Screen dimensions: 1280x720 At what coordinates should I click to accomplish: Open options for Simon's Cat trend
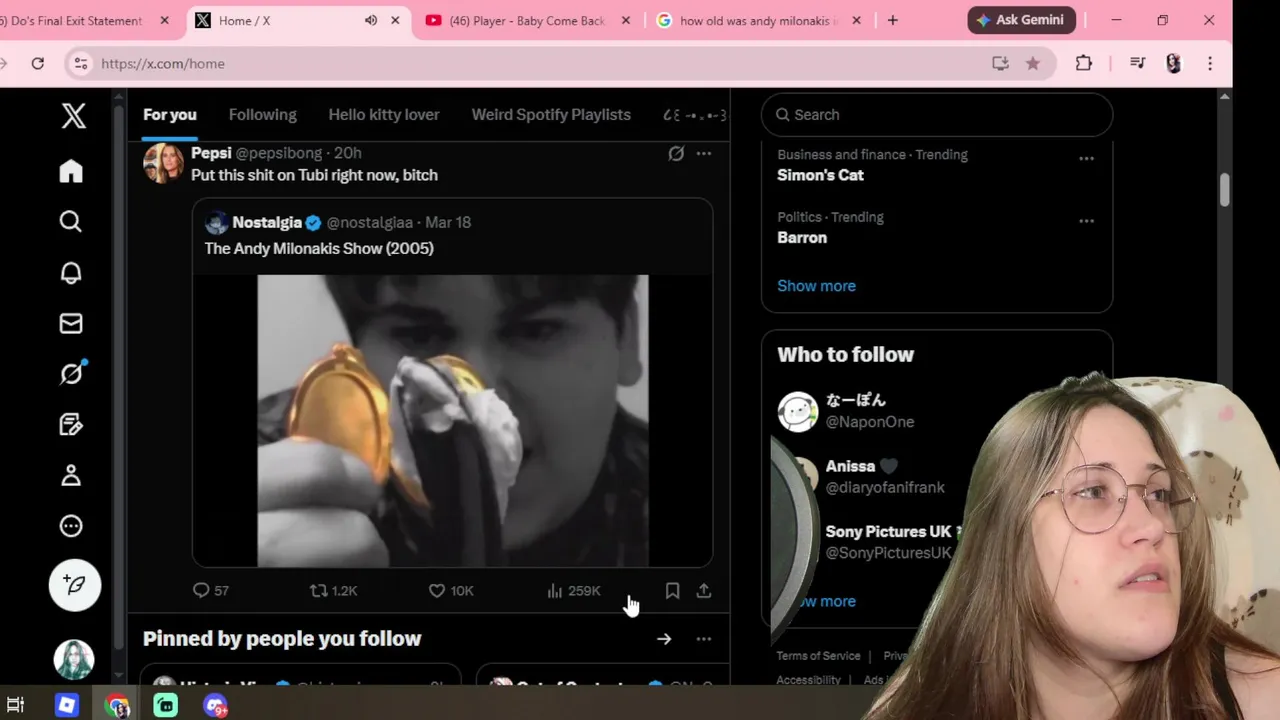click(1086, 159)
